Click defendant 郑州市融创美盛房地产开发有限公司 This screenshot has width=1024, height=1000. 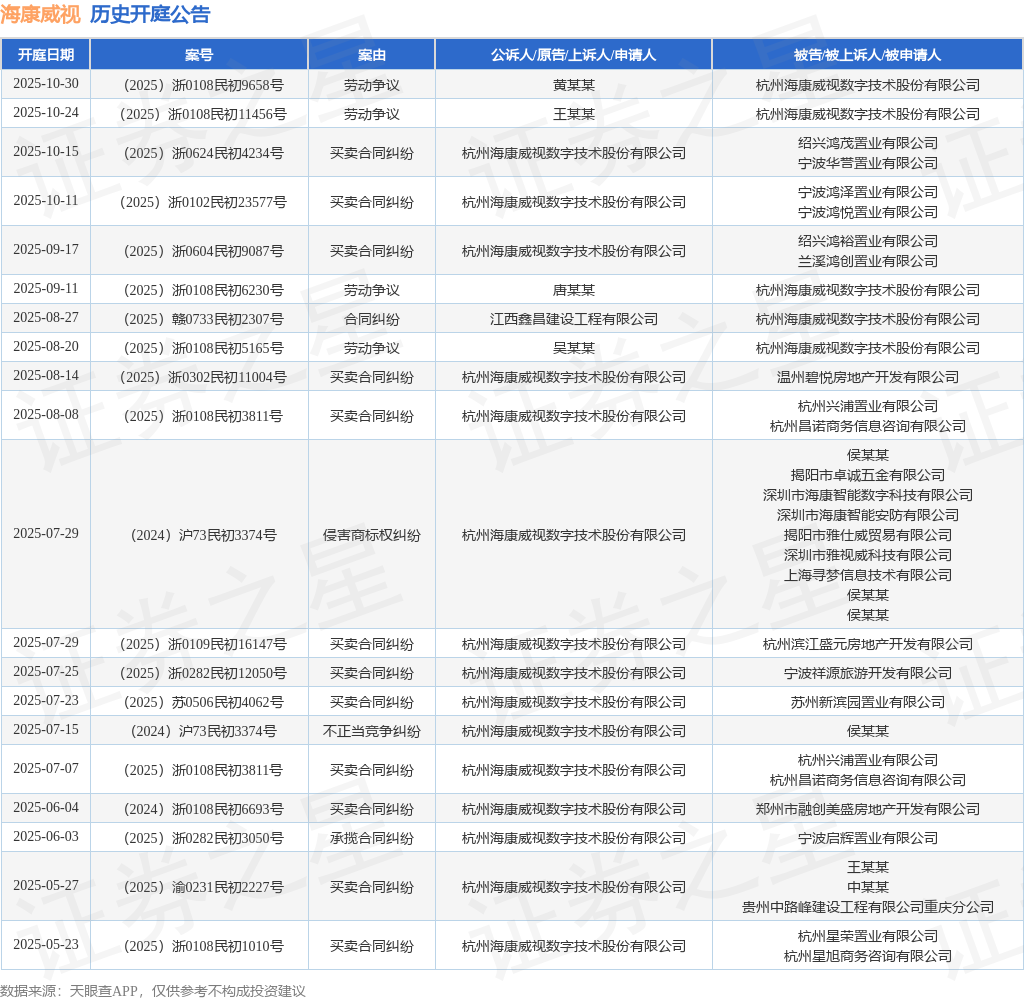(x=867, y=809)
